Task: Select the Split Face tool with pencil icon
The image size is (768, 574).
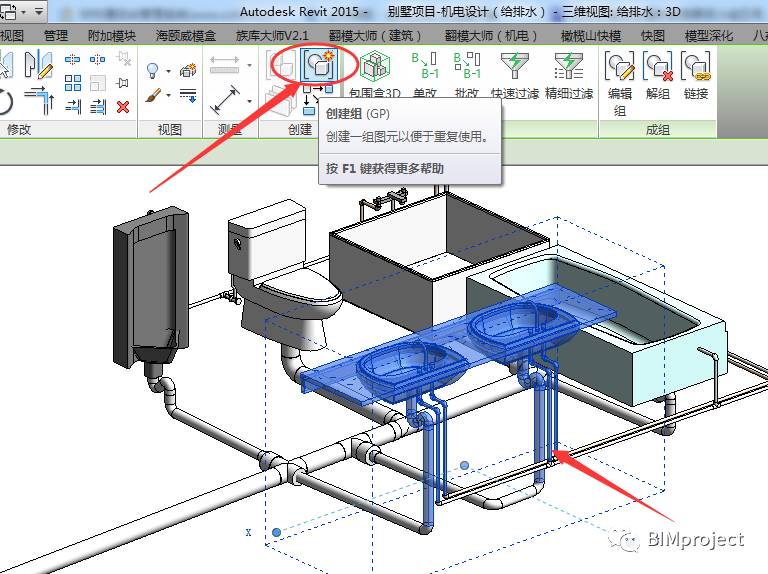Action: coord(39,65)
